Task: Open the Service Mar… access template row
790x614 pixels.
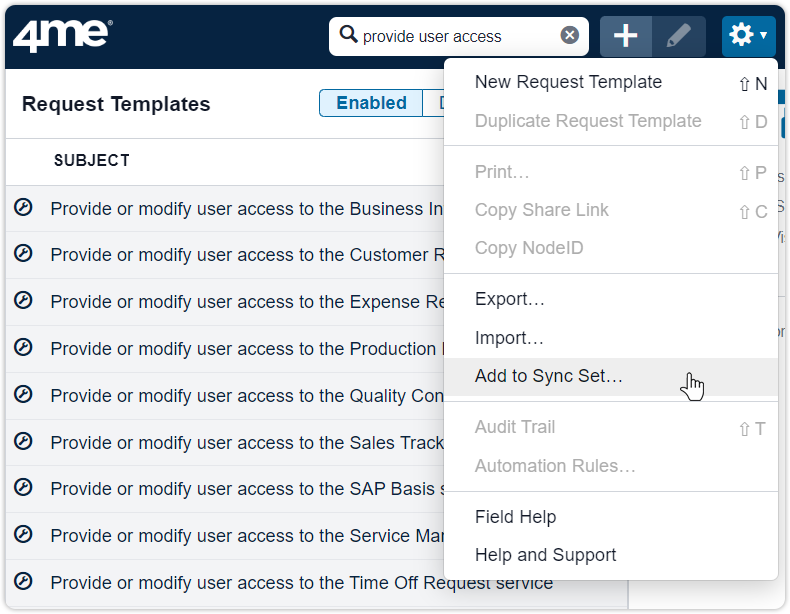Action: pos(225,535)
